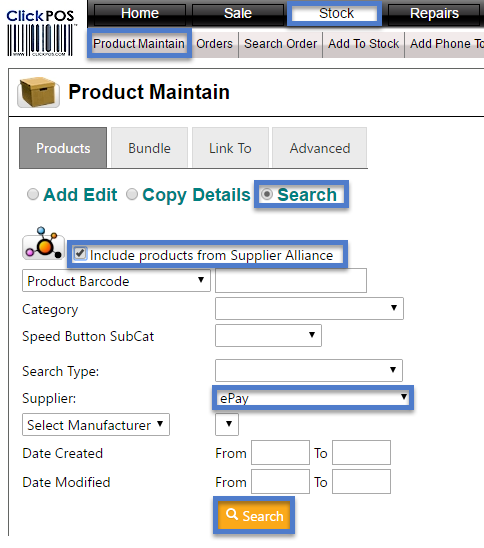Click the ClickPOS barcode logo
The width and height of the screenshot is (484, 548).
click(40, 33)
